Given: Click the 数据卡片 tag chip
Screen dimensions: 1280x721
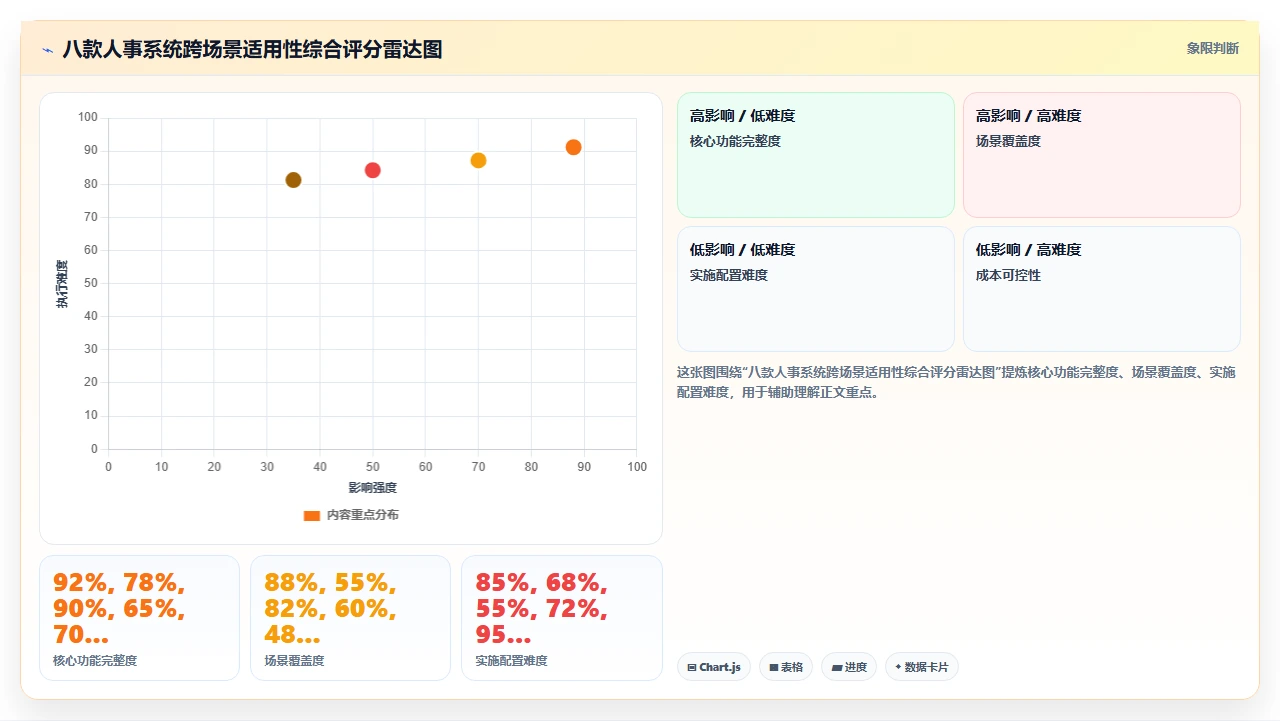Looking at the screenshot, I should coord(922,667).
